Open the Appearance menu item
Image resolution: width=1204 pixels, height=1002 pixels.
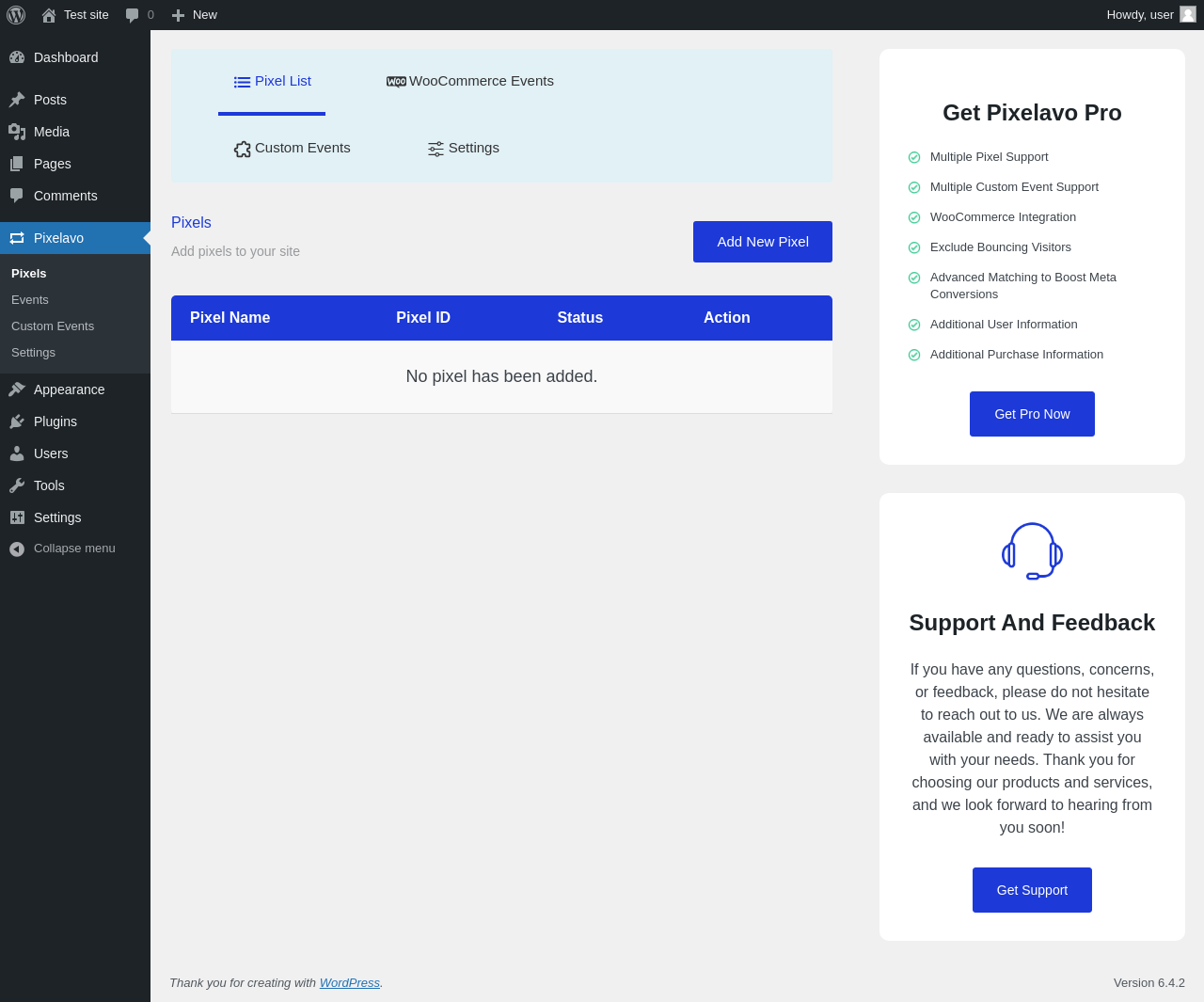pos(75,390)
